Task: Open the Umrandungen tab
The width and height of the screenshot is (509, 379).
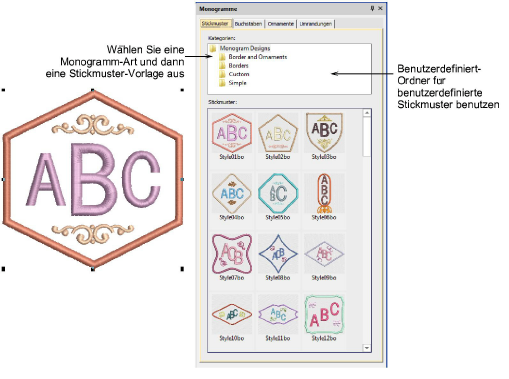Action: pos(315,24)
